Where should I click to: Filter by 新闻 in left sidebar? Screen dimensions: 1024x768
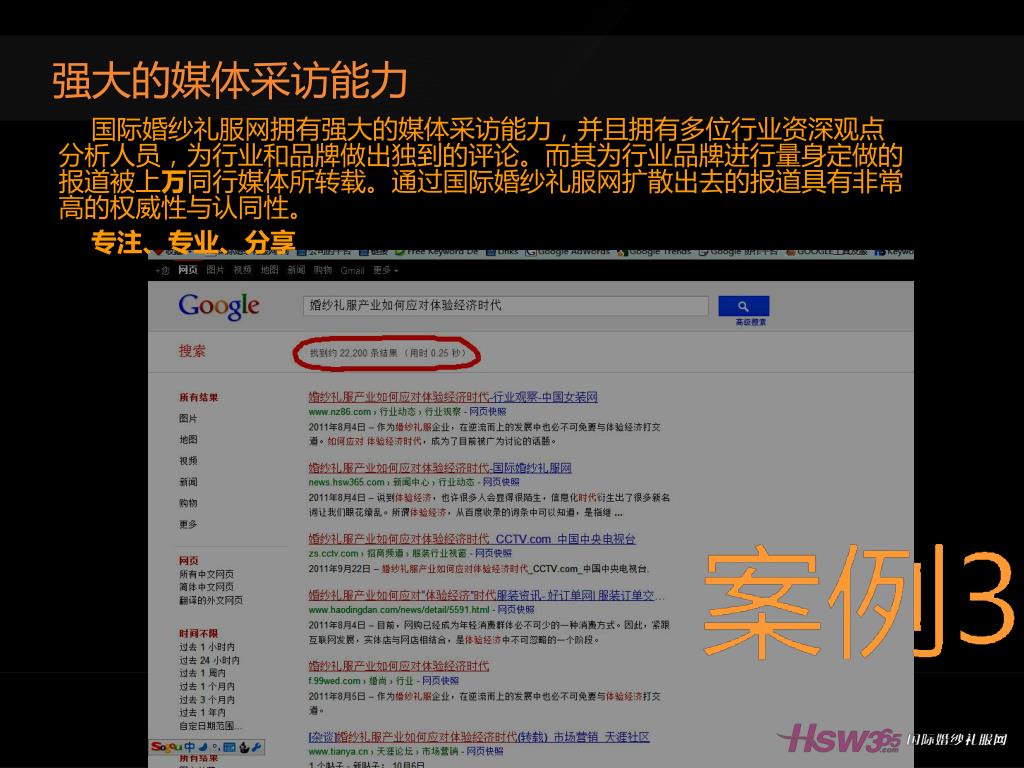pyautogui.click(x=188, y=482)
